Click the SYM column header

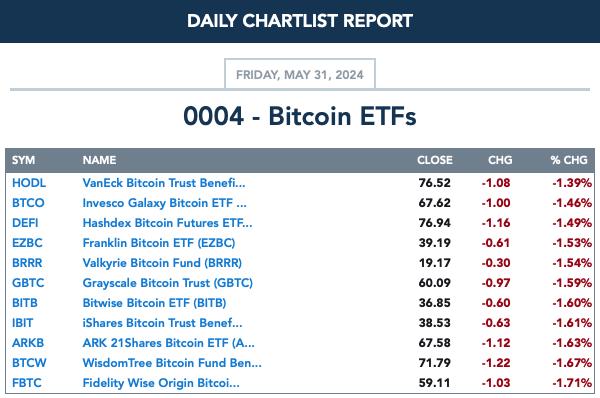tap(23, 160)
